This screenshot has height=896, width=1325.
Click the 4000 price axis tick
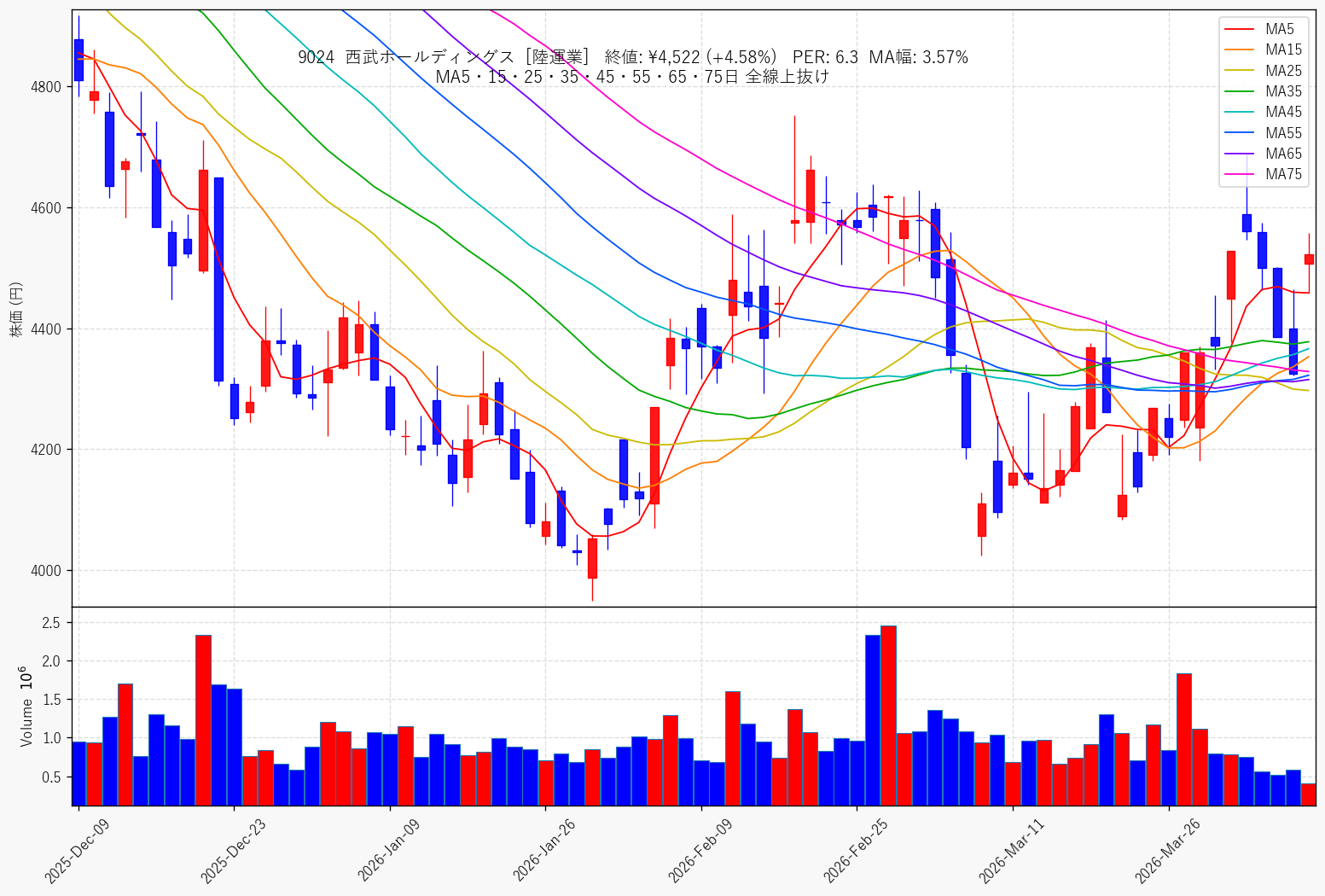[x=45, y=571]
